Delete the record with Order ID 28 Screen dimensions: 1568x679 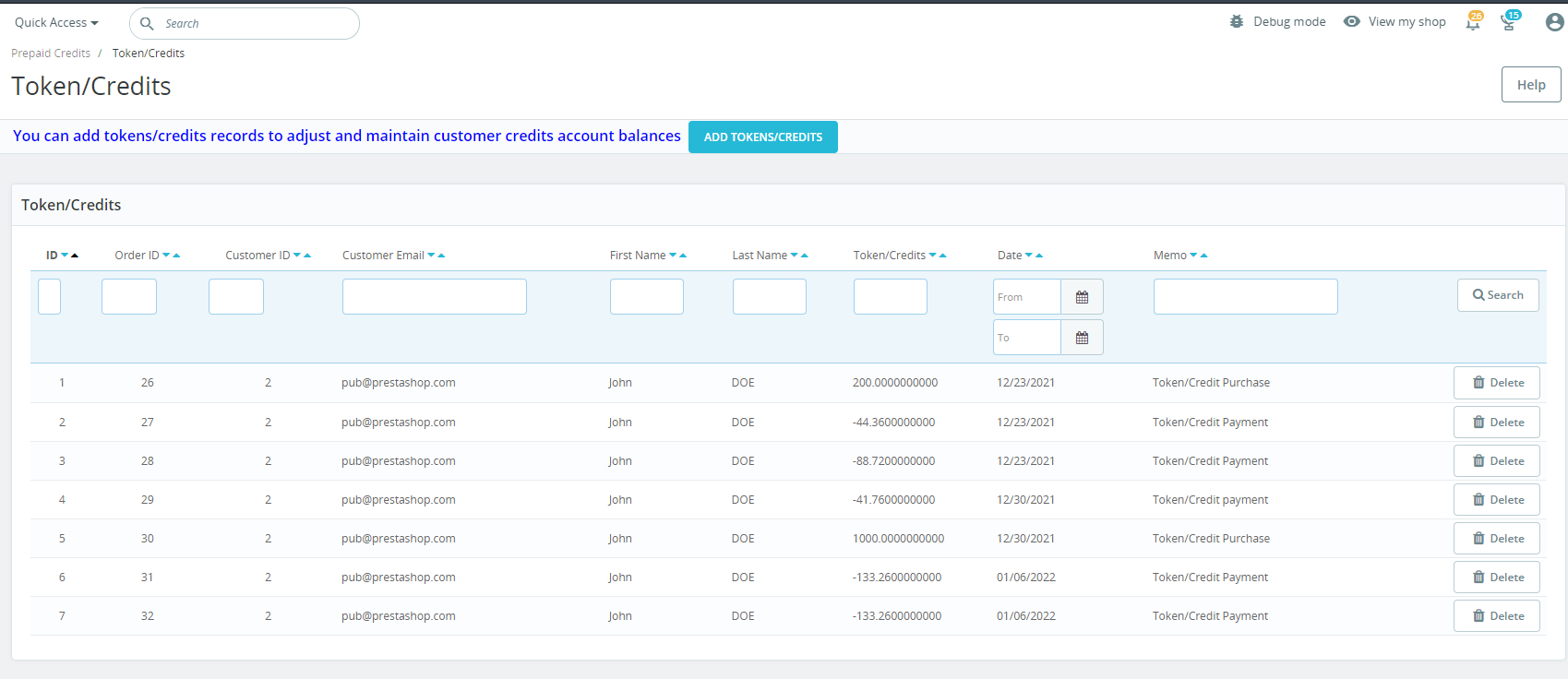[1497, 461]
